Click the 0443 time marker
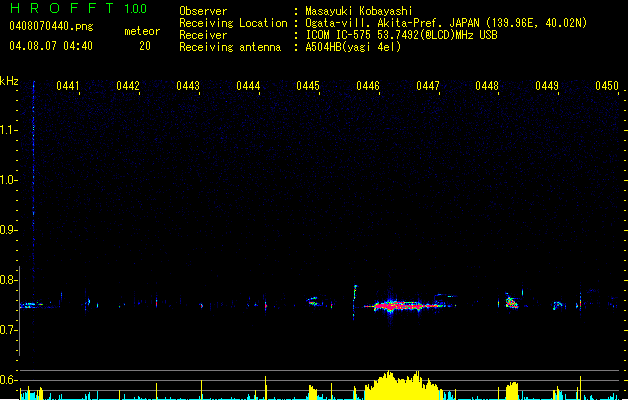The height and width of the screenshot is (400, 629). tap(188, 85)
